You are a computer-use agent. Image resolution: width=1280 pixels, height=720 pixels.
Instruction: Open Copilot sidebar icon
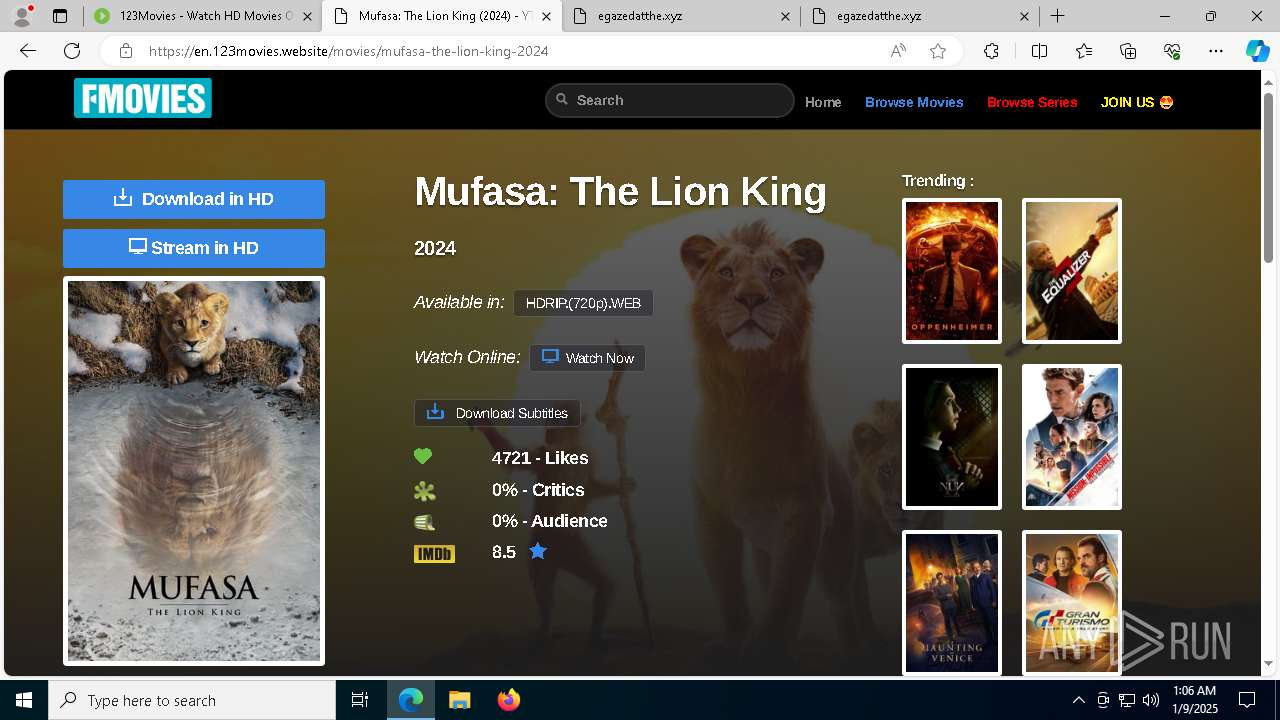click(x=1257, y=51)
